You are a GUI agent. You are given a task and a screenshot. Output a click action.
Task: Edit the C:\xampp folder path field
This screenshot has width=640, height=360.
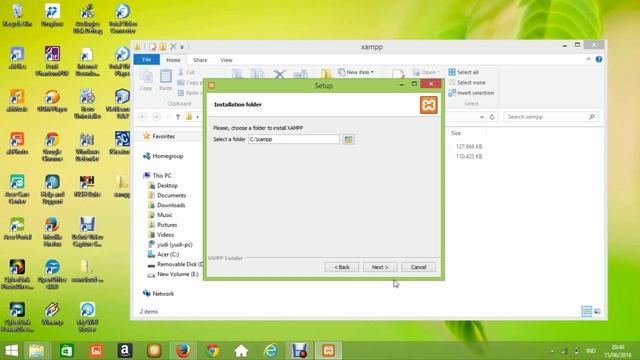pyautogui.click(x=293, y=139)
